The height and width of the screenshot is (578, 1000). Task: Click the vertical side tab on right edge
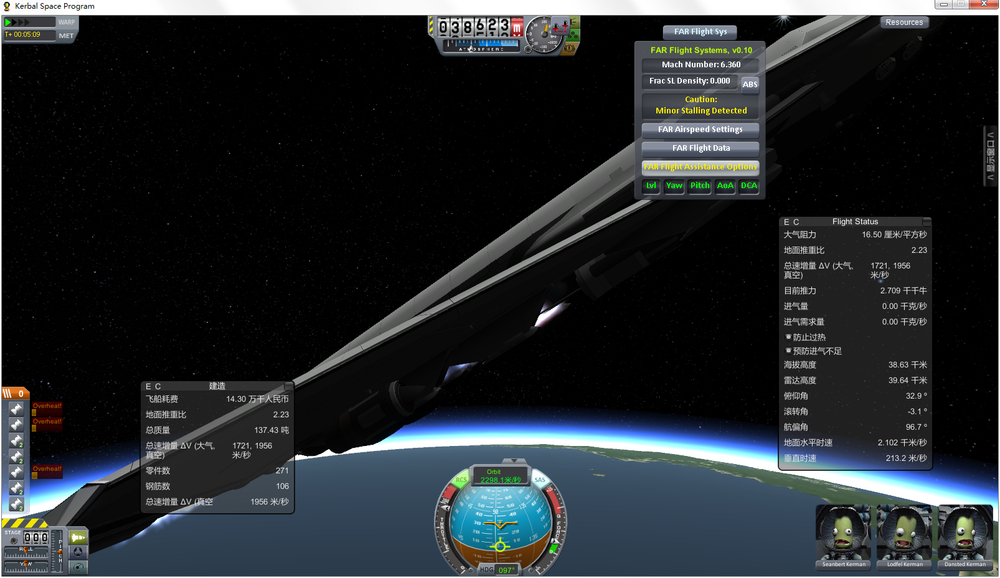point(990,156)
